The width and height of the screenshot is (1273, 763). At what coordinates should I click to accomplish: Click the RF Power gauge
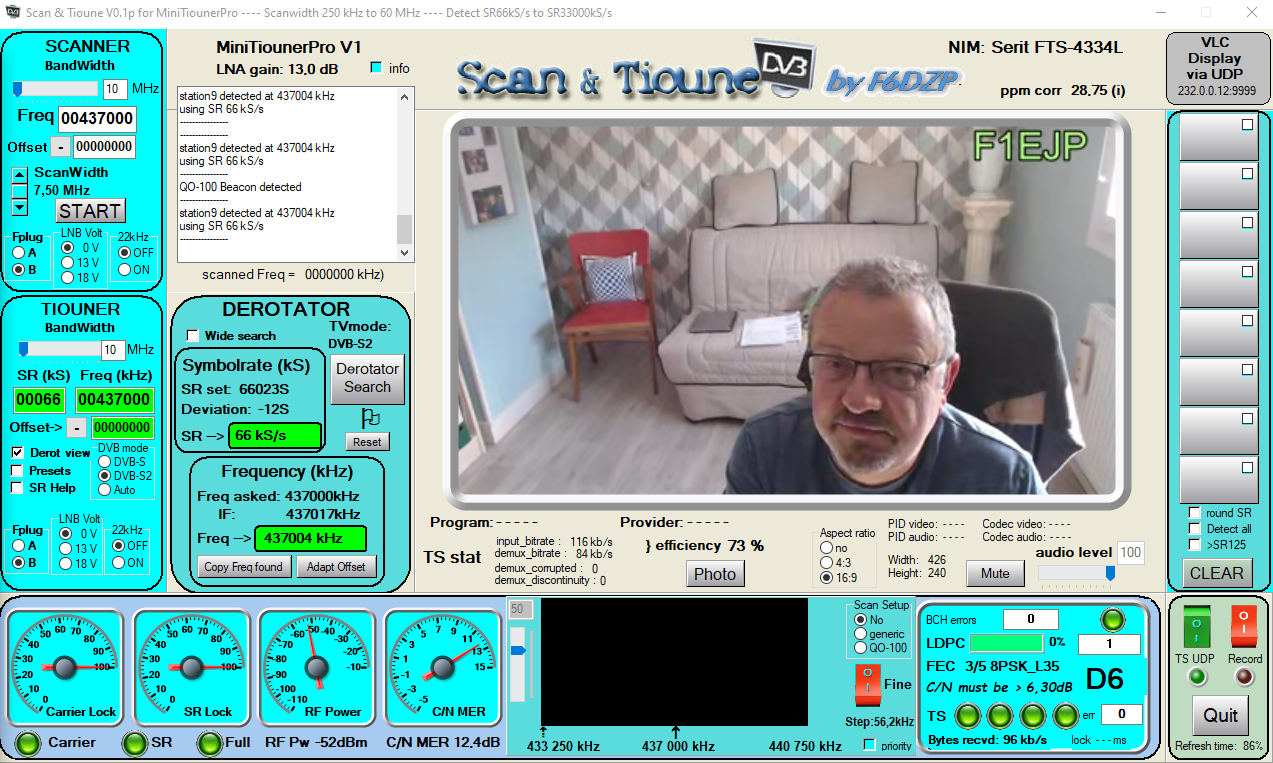[x=317, y=667]
